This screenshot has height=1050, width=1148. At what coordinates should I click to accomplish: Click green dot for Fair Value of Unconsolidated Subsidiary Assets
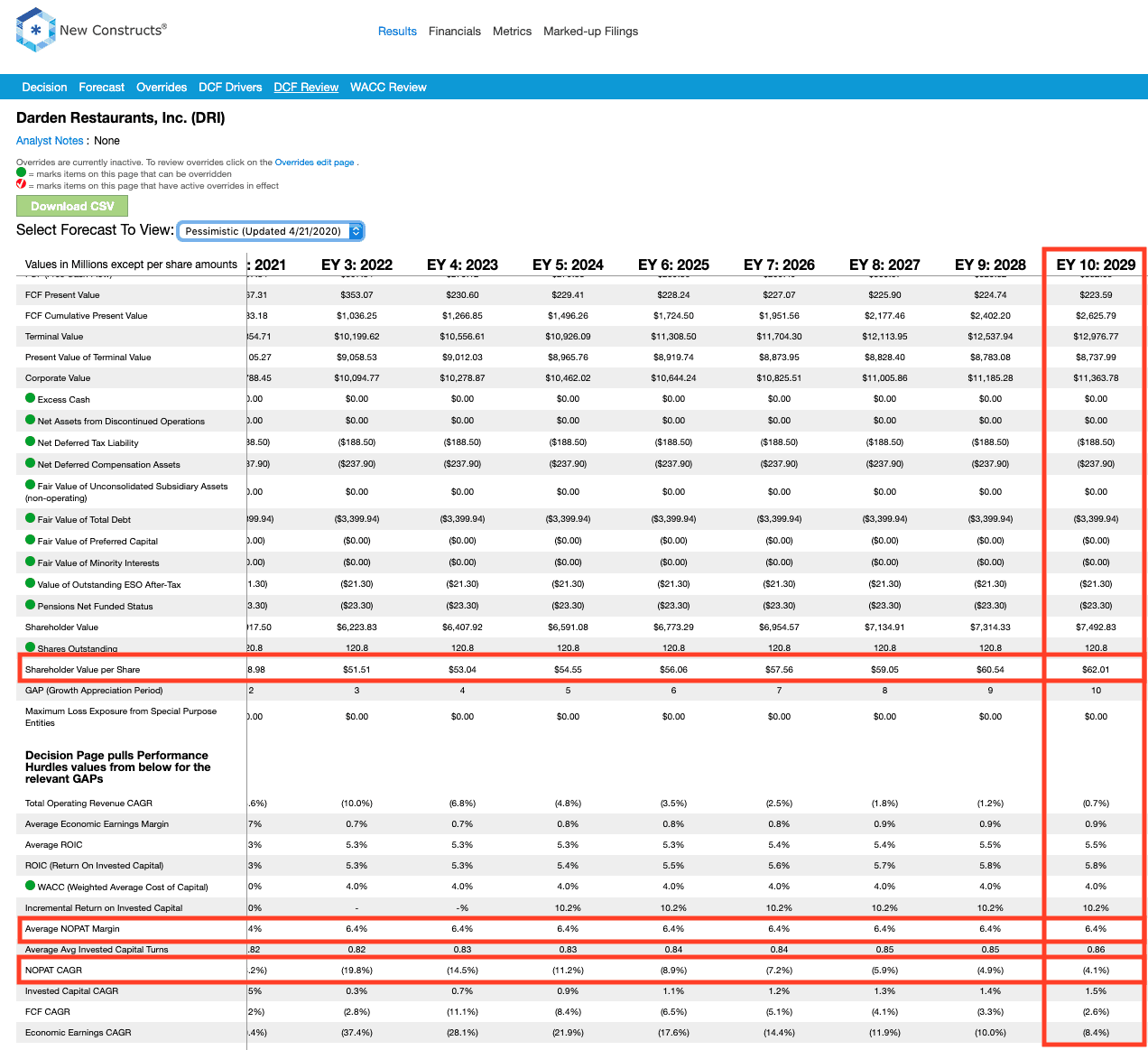point(31,485)
